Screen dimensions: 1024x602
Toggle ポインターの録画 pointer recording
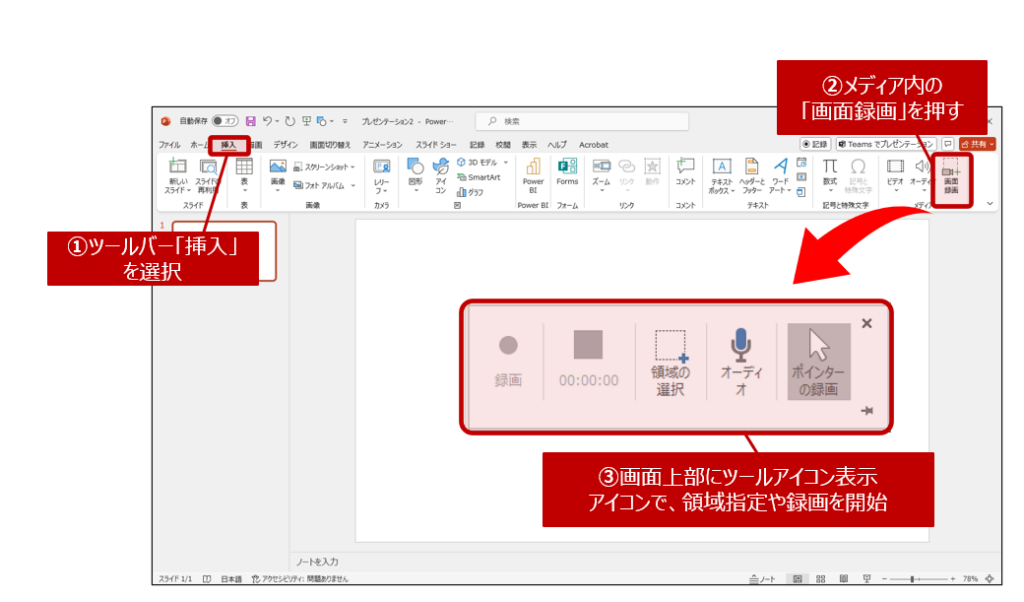pos(818,361)
